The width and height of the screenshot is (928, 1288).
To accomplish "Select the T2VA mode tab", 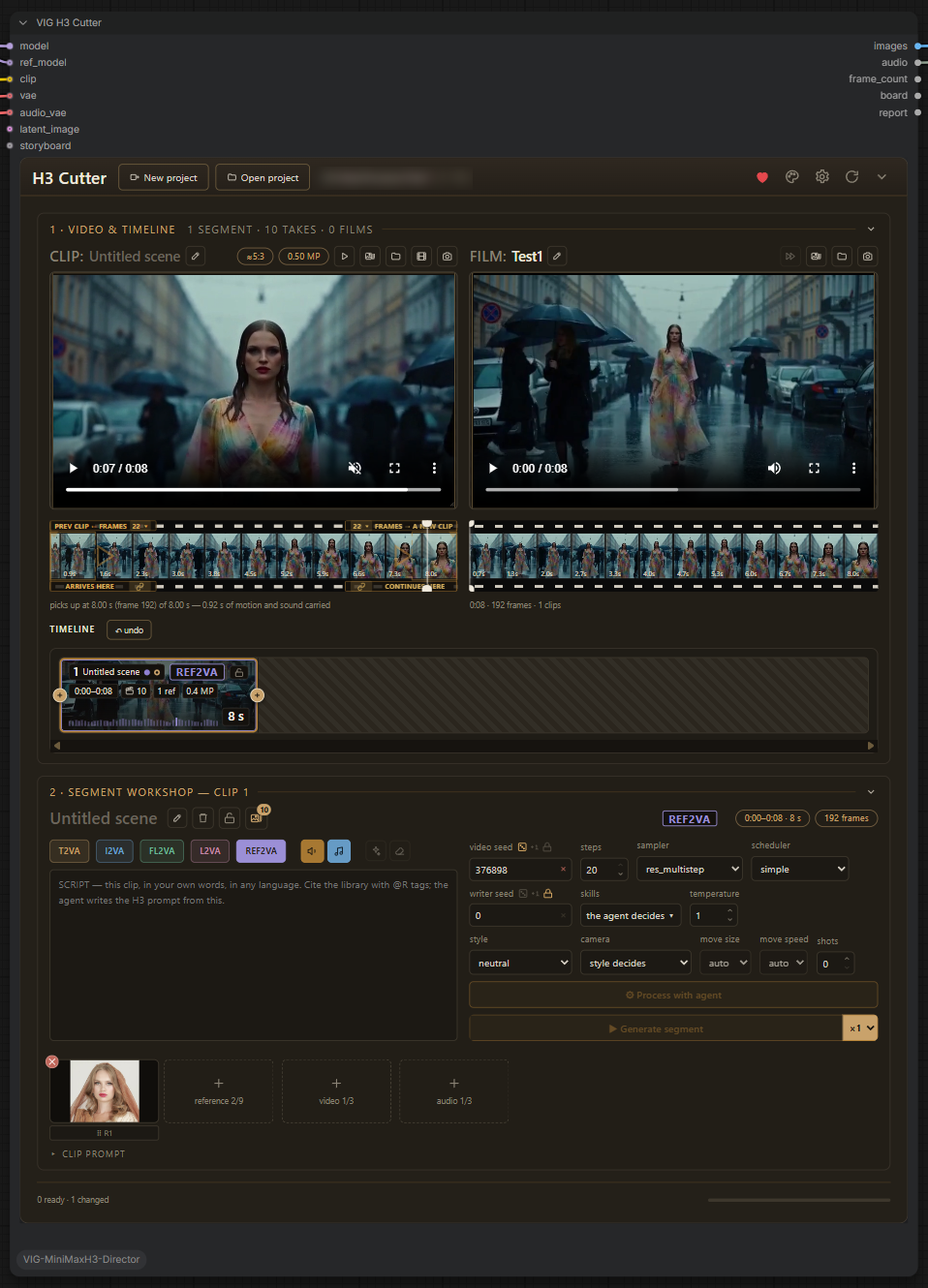I will pyautogui.click(x=70, y=851).
